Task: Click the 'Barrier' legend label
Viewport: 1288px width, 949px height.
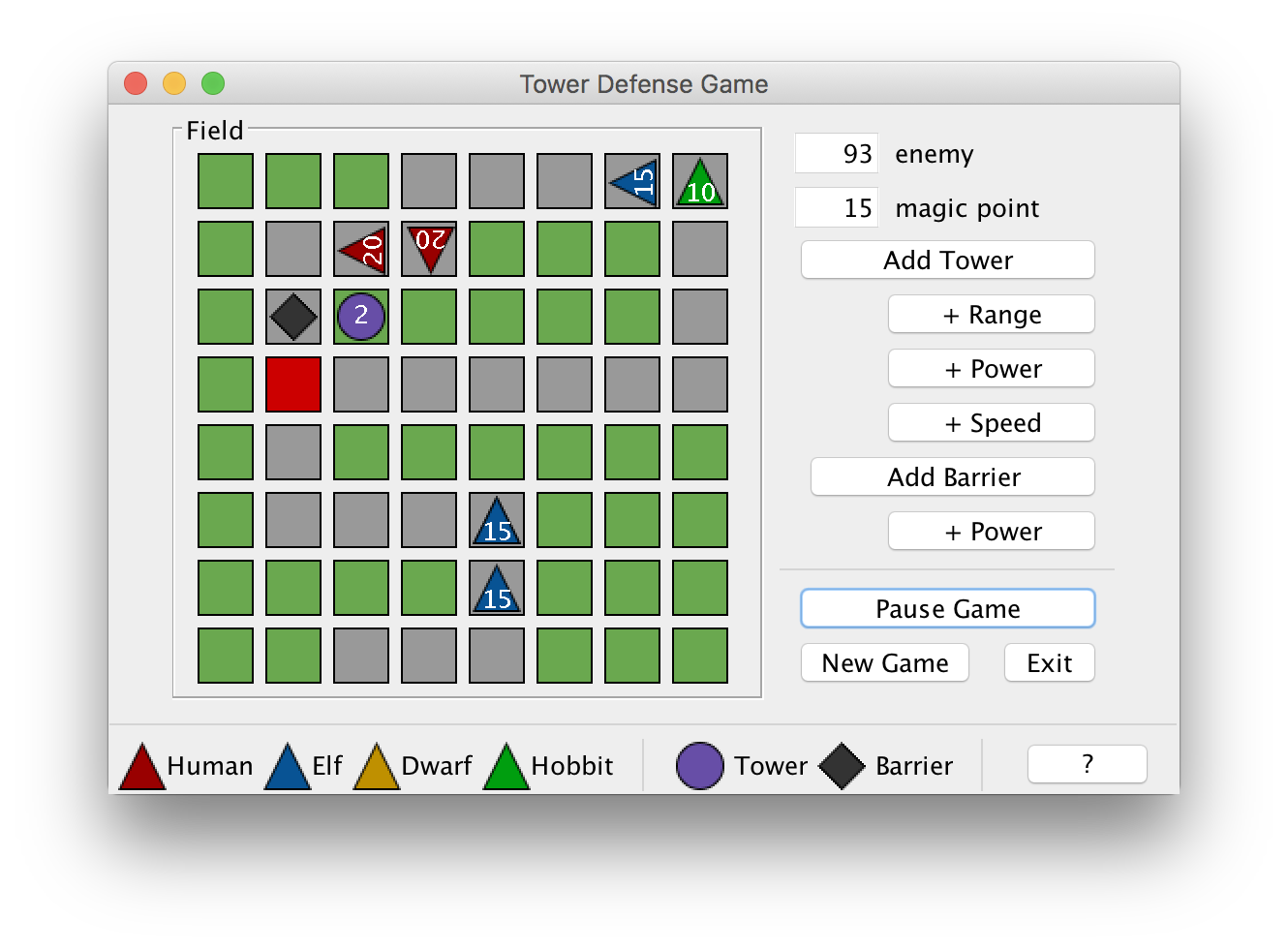Action: point(914,766)
